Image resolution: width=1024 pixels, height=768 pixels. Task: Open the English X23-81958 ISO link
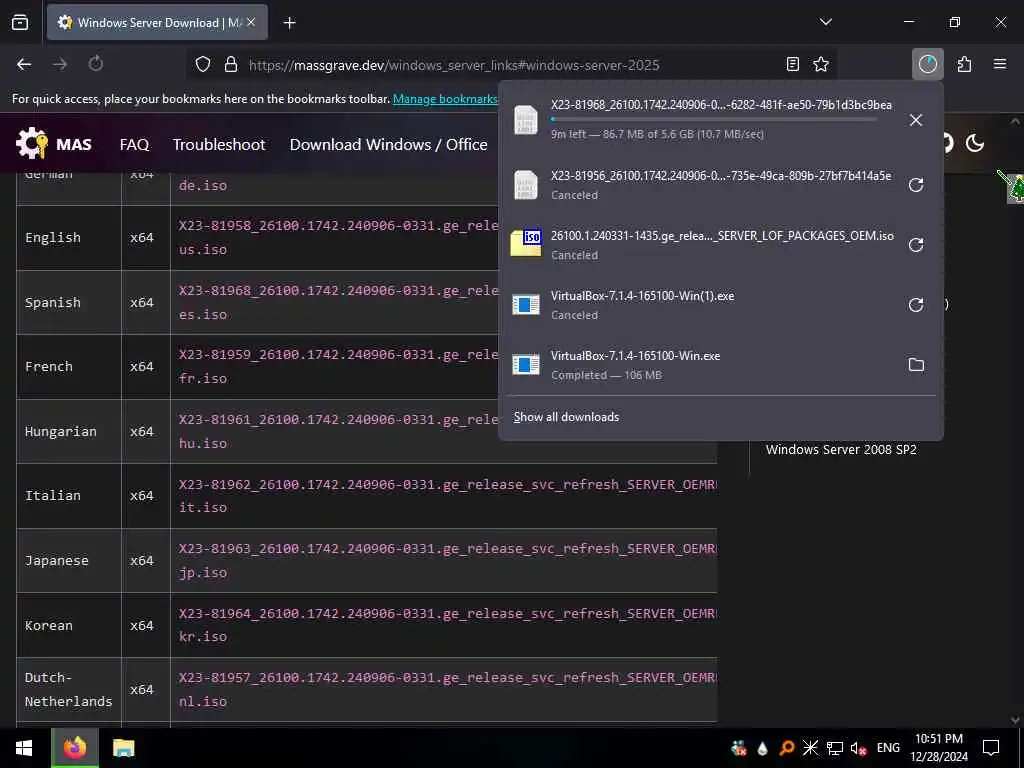pyautogui.click(x=338, y=237)
